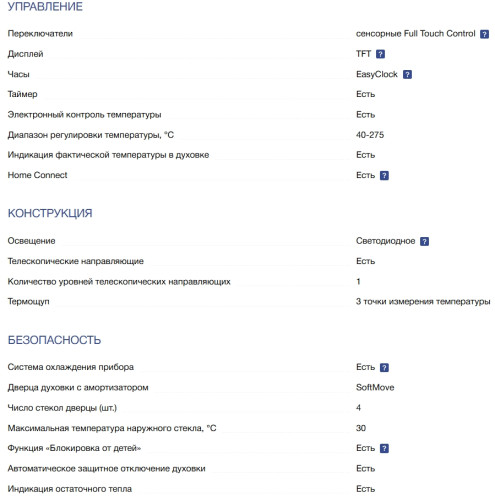The width and height of the screenshot is (495, 500).
Task: Click the question mark next to Home Connect
Action: (x=384, y=175)
